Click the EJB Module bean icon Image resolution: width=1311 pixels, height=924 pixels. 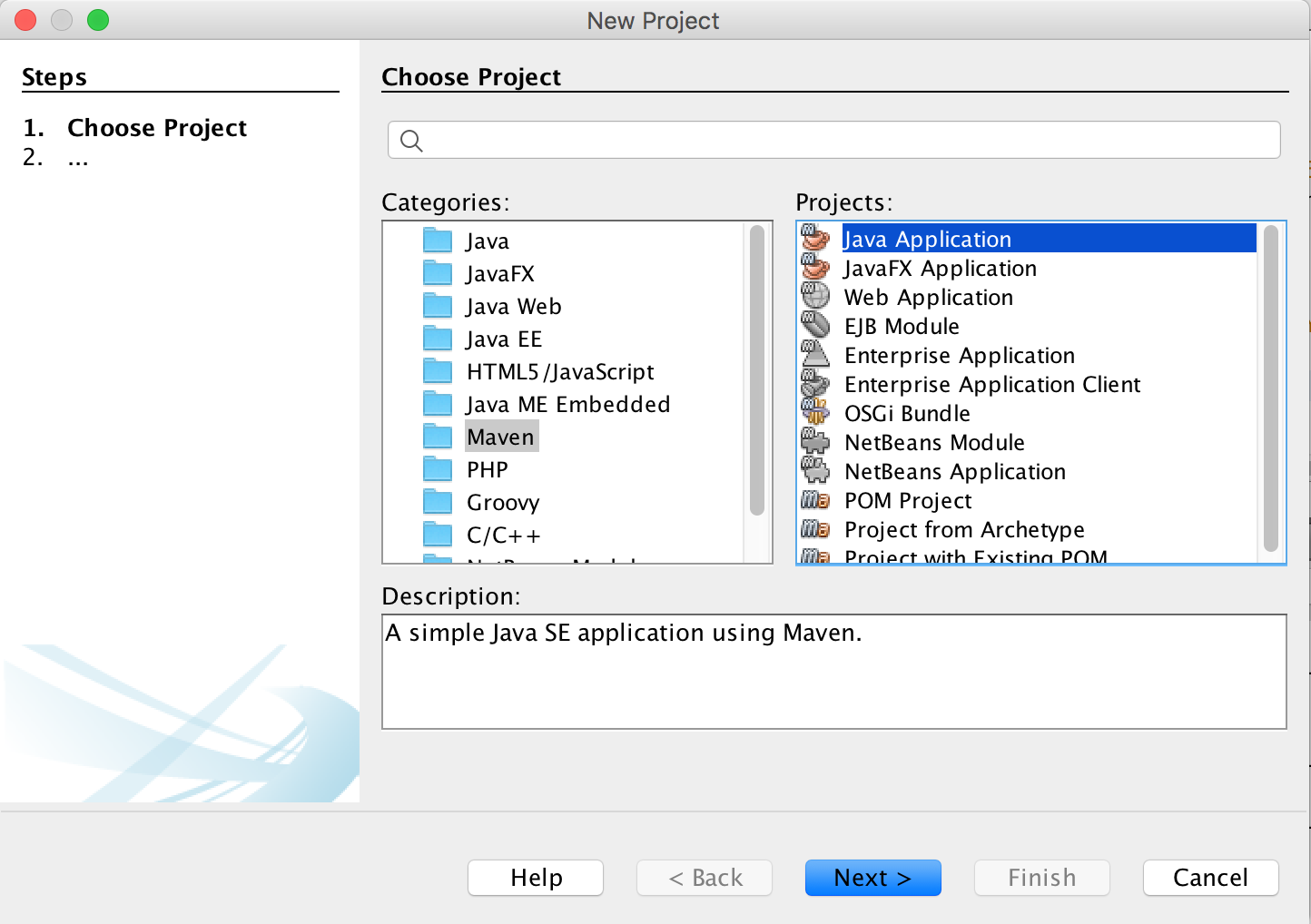click(815, 326)
